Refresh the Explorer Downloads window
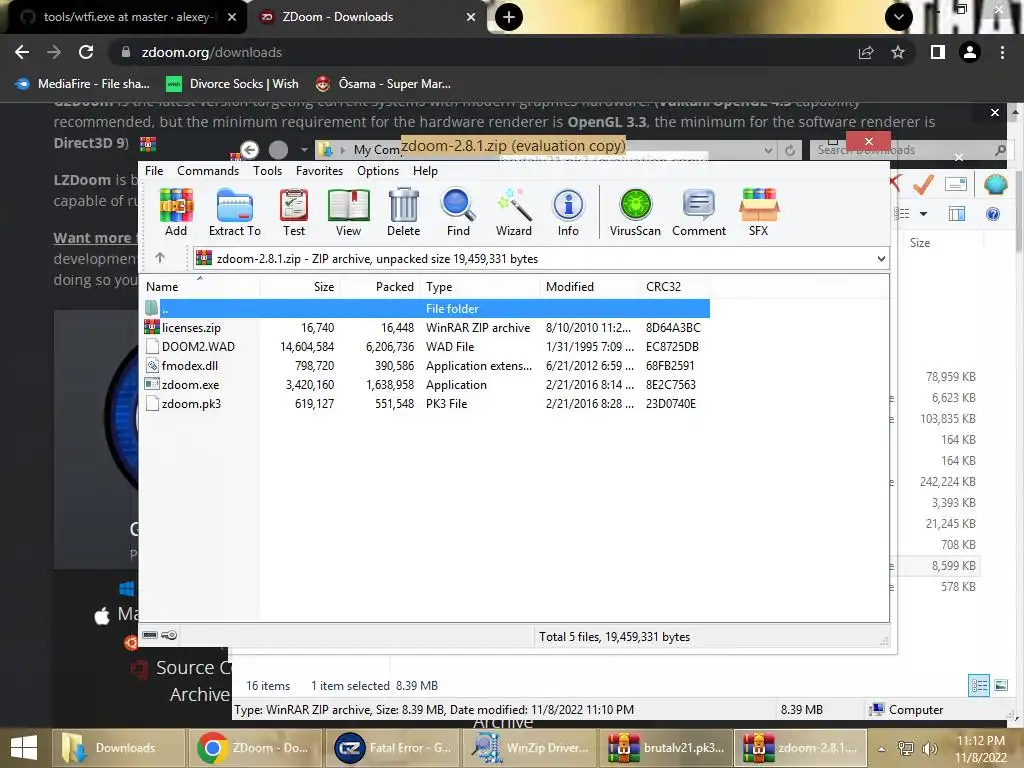Image resolution: width=1024 pixels, height=768 pixels. [x=790, y=150]
